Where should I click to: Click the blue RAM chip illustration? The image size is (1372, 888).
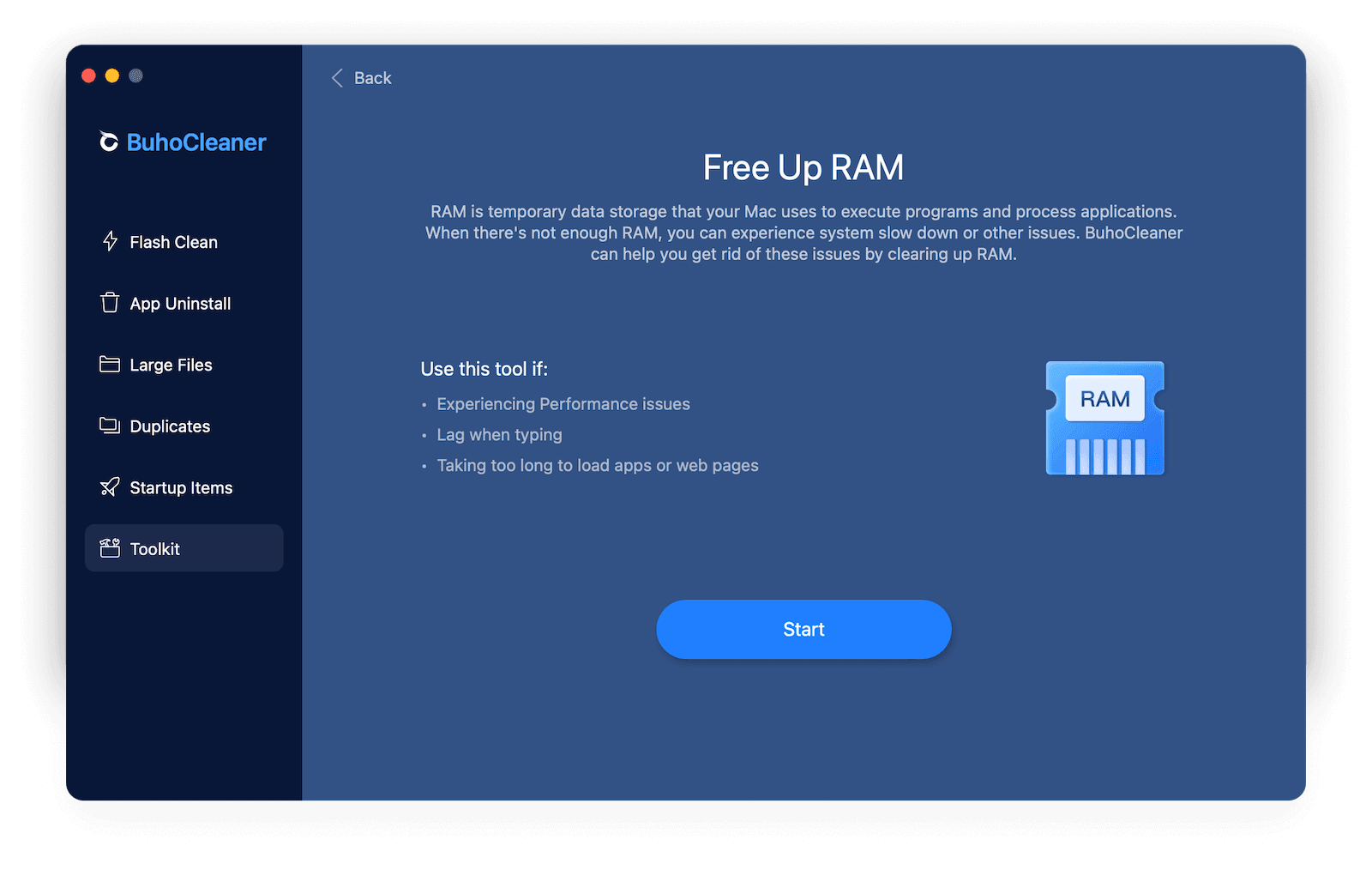pyautogui.click(x=1104, y=418)
